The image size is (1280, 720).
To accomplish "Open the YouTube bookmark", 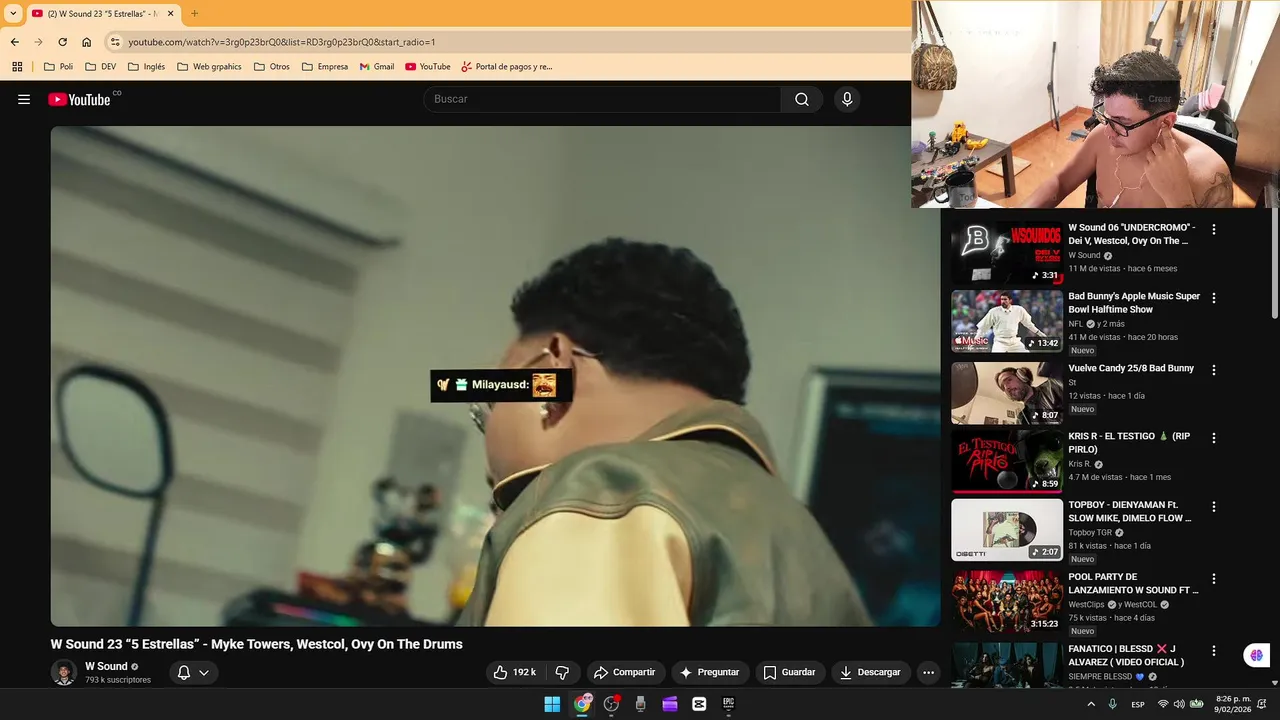I will pyautogui.click(x=428, y=67).
